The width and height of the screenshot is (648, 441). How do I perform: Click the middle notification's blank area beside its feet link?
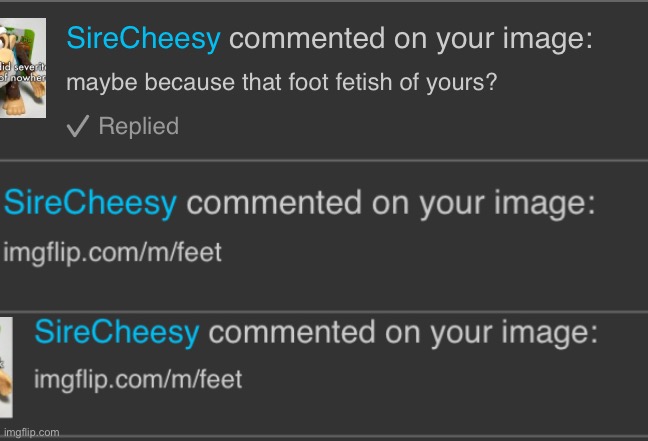[430, 252]
